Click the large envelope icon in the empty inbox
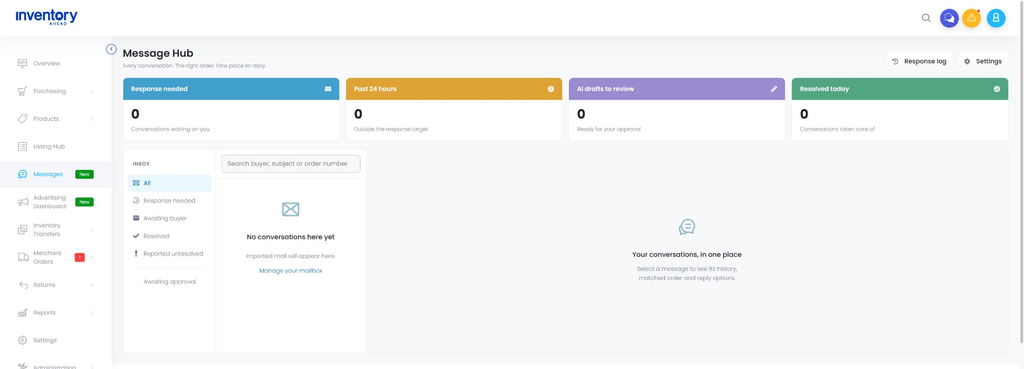The width and height of the screenshot is (1024, 369). pos(291,209)
